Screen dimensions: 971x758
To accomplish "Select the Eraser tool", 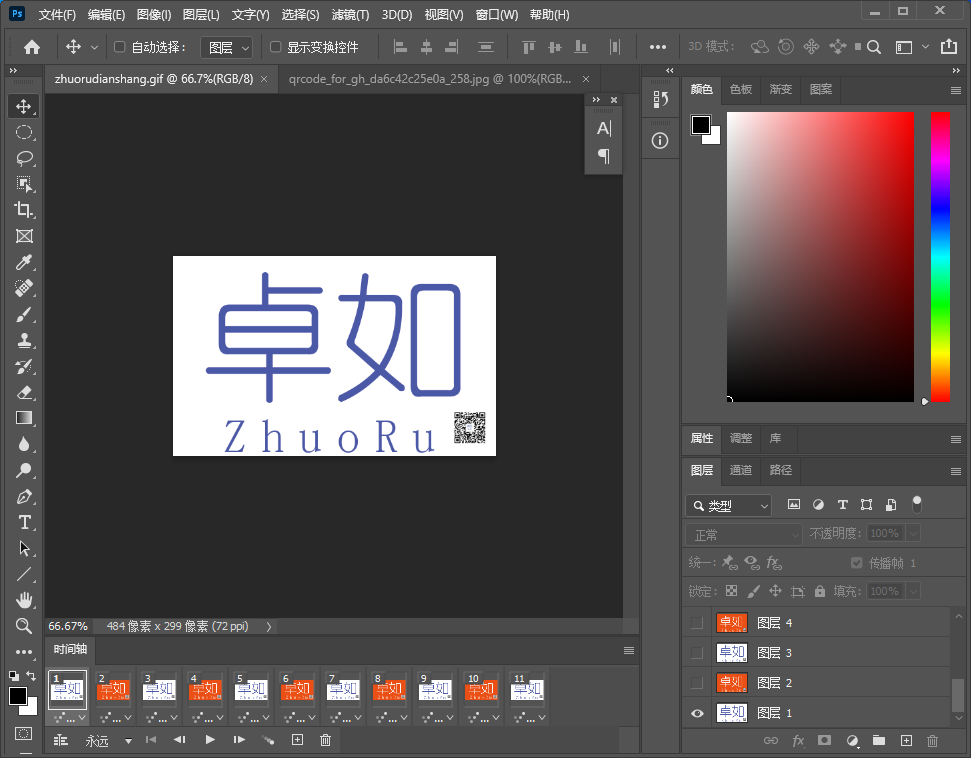I will tap(24, 392).
